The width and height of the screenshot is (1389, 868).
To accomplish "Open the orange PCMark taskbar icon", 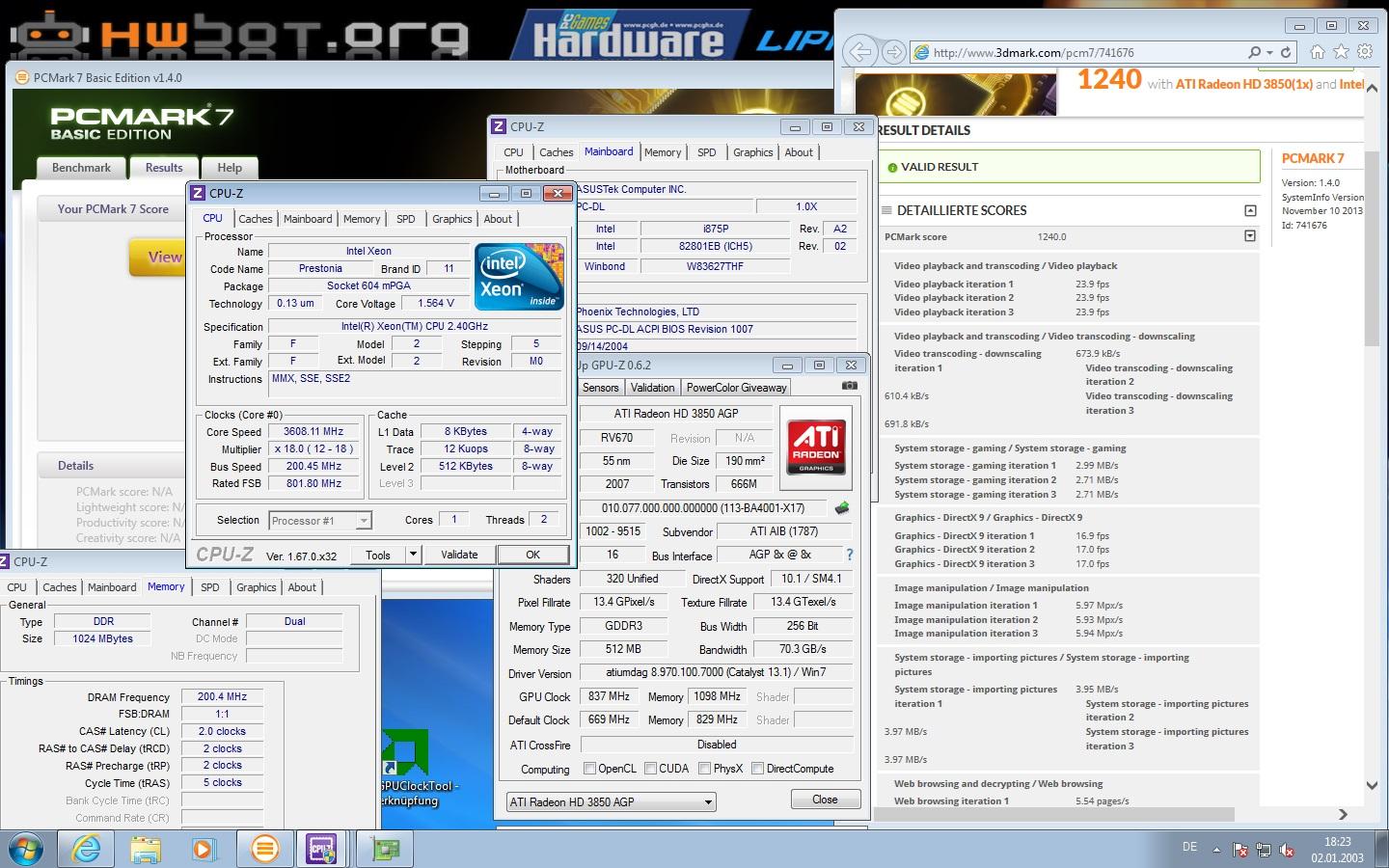I will click(x=264, y=849).
